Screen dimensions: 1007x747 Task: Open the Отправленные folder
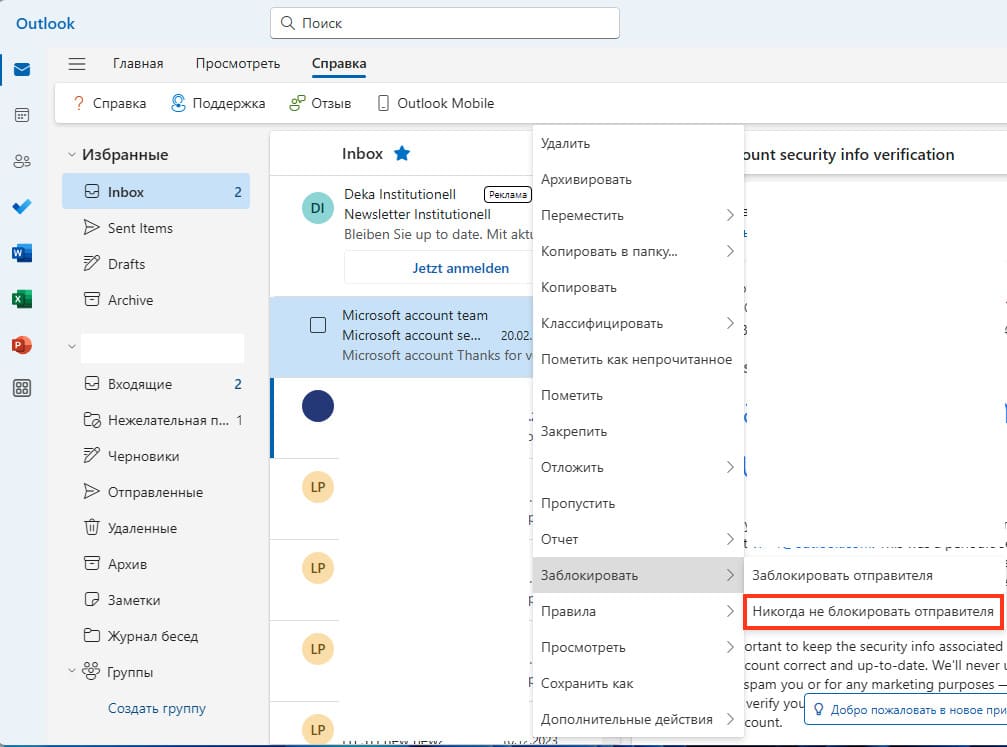[x=156, y=491]
